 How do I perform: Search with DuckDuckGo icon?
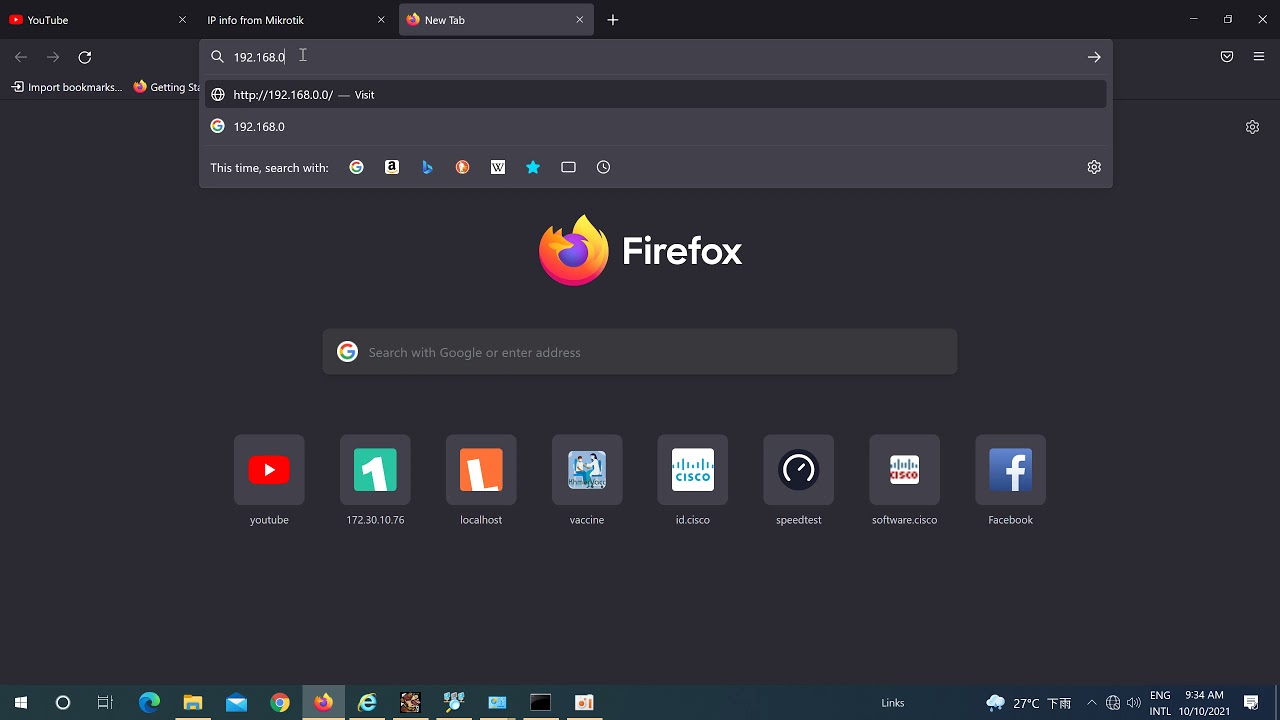(x=462, y=167)
